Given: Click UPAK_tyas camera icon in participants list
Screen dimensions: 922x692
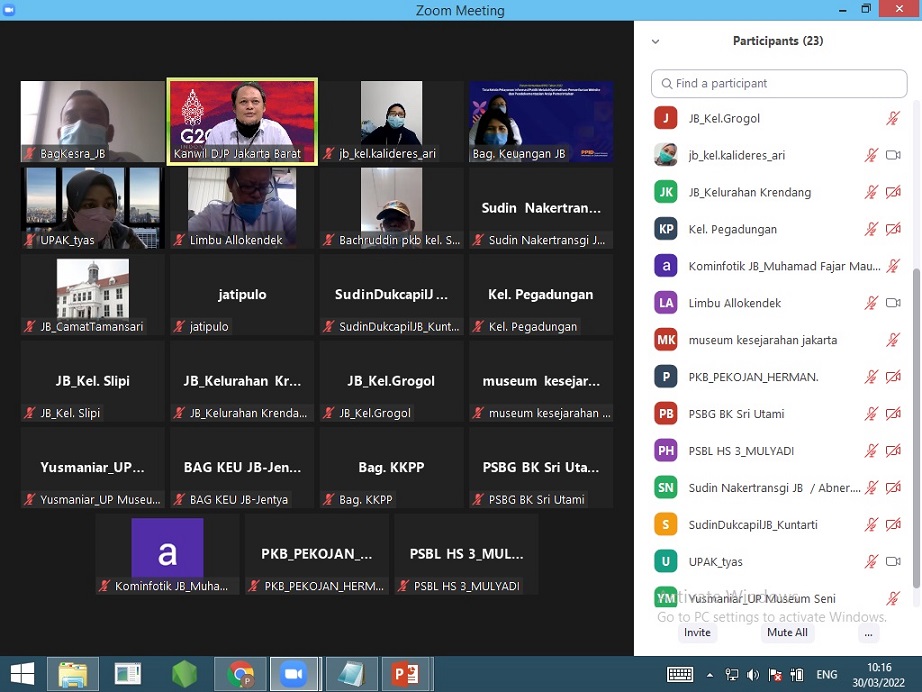Looking at the screenshot, I should tap(893, 561).
